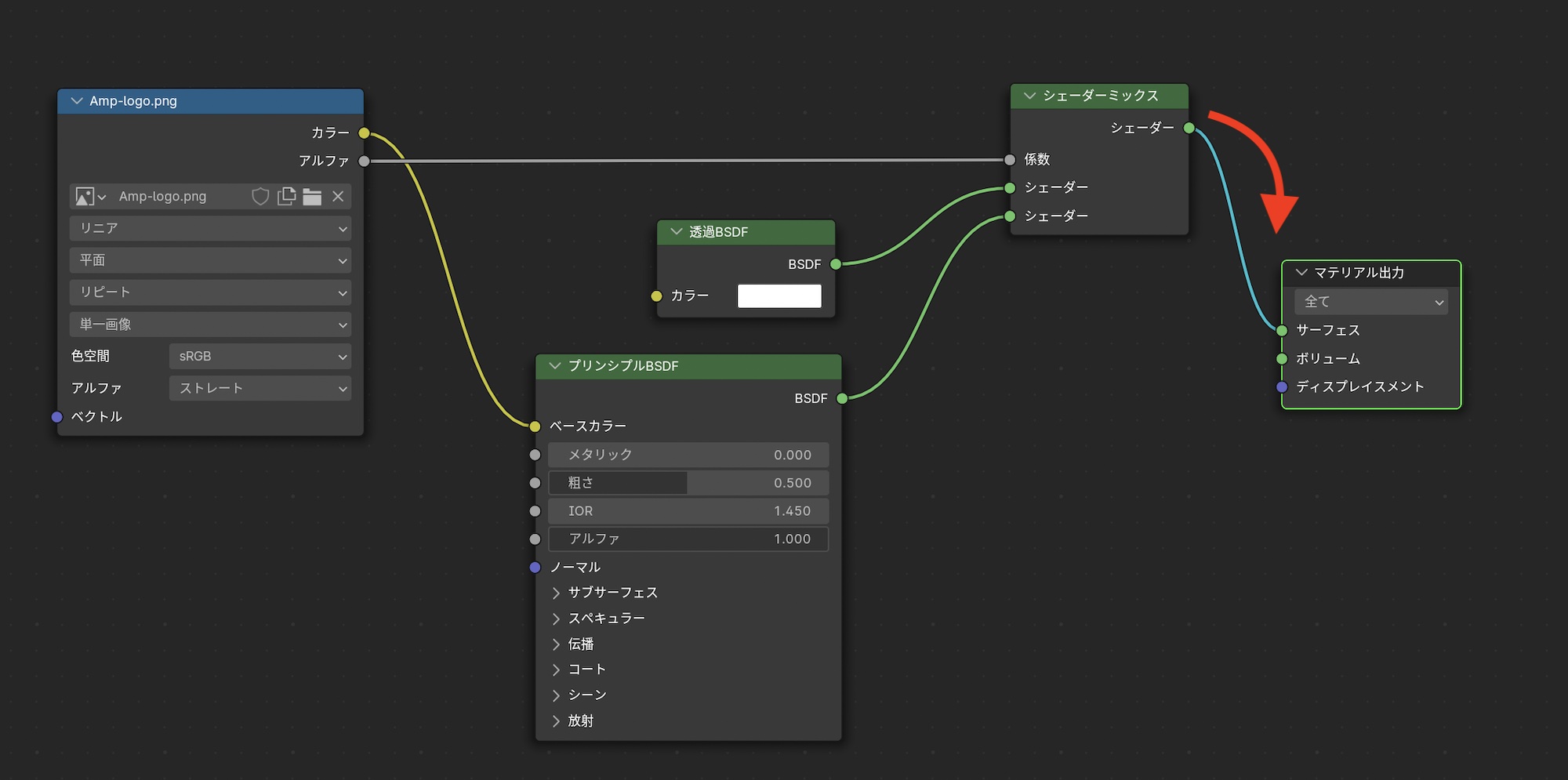Click the プリンシプルBSDF node header
The height and width of the screenshot is (780, 1568).
pos(690,366)
